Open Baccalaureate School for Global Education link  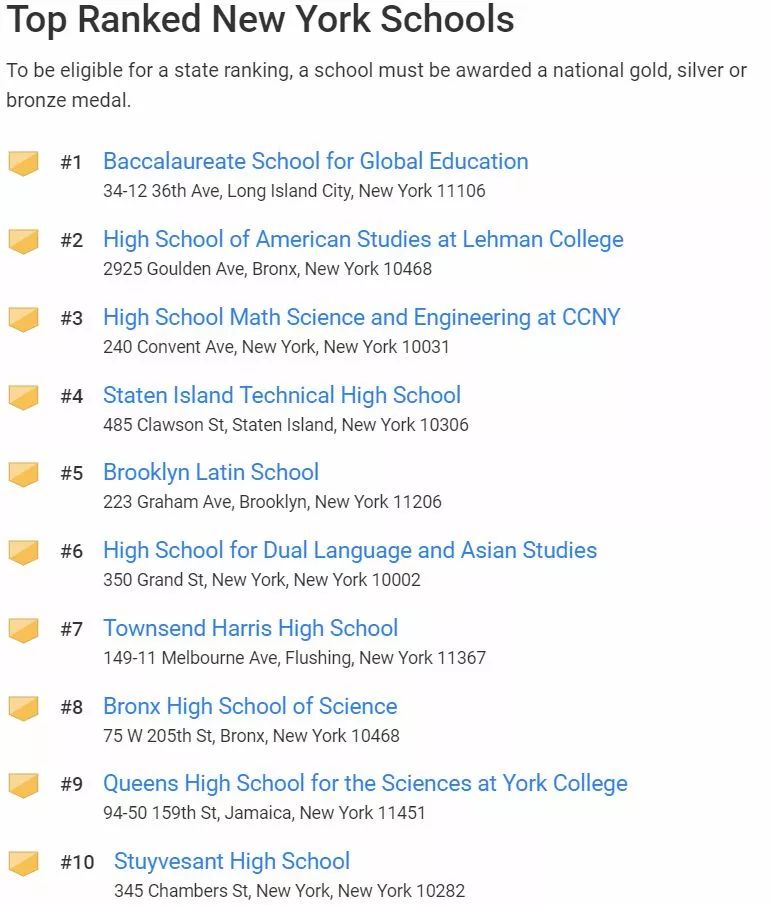click(x=316, y=161)
